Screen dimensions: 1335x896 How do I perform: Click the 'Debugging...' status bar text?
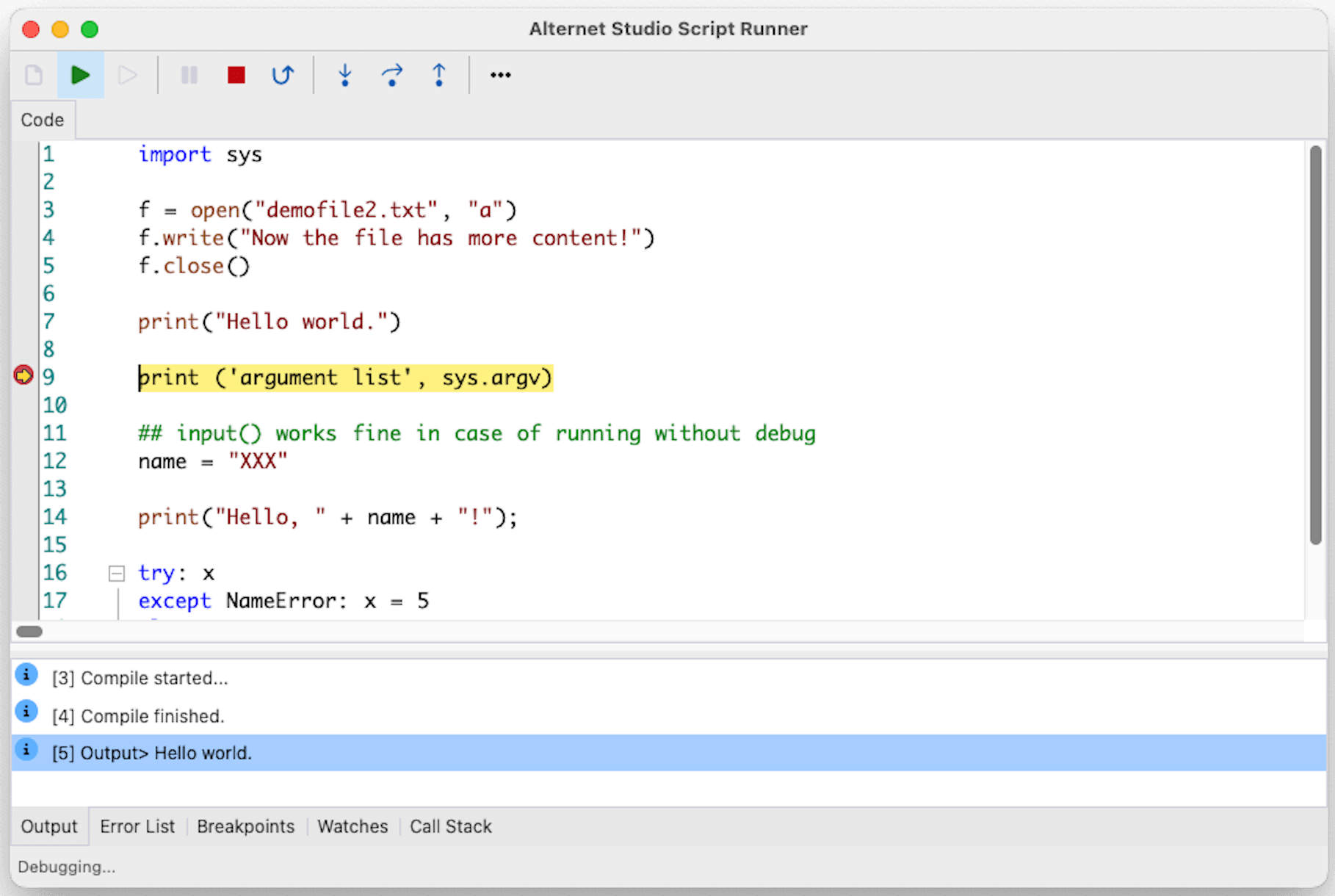(x=67, y=867)
